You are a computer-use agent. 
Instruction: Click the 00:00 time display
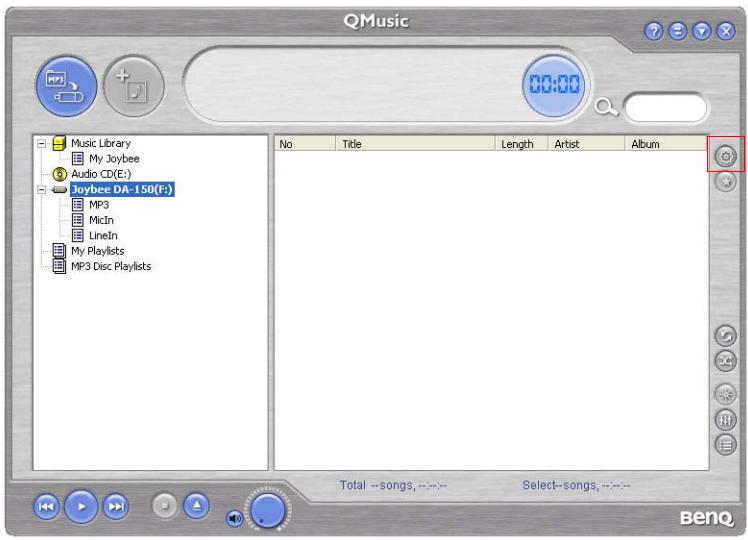[x=554, y=85]
